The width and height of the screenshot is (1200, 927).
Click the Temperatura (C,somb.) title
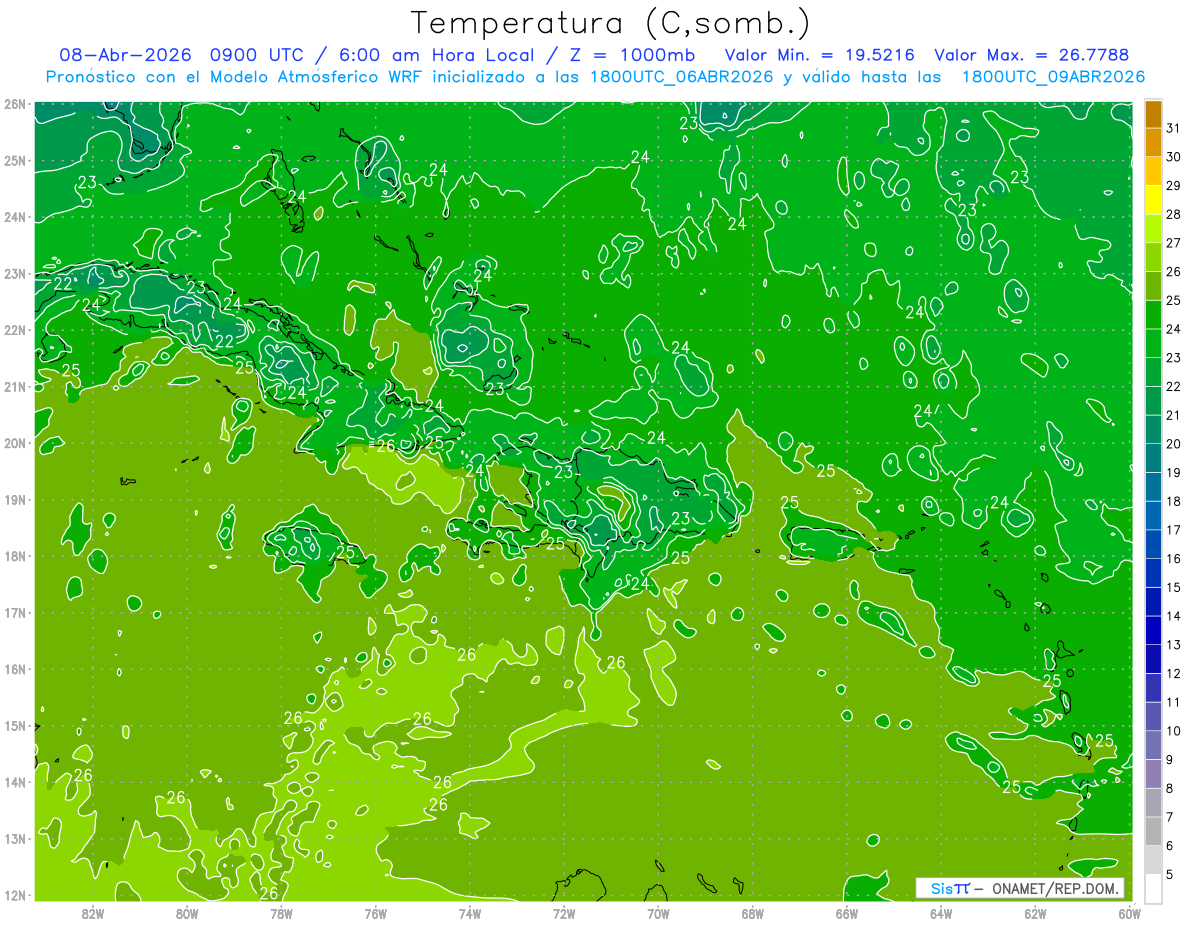[x=610, y=23]
